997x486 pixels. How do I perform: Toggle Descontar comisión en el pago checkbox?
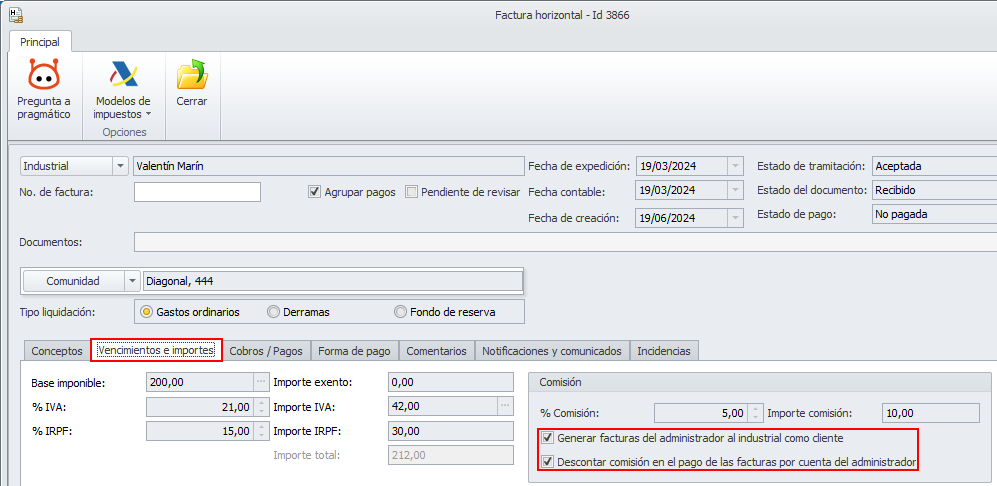pyautogui.click(x=546, y=462)
